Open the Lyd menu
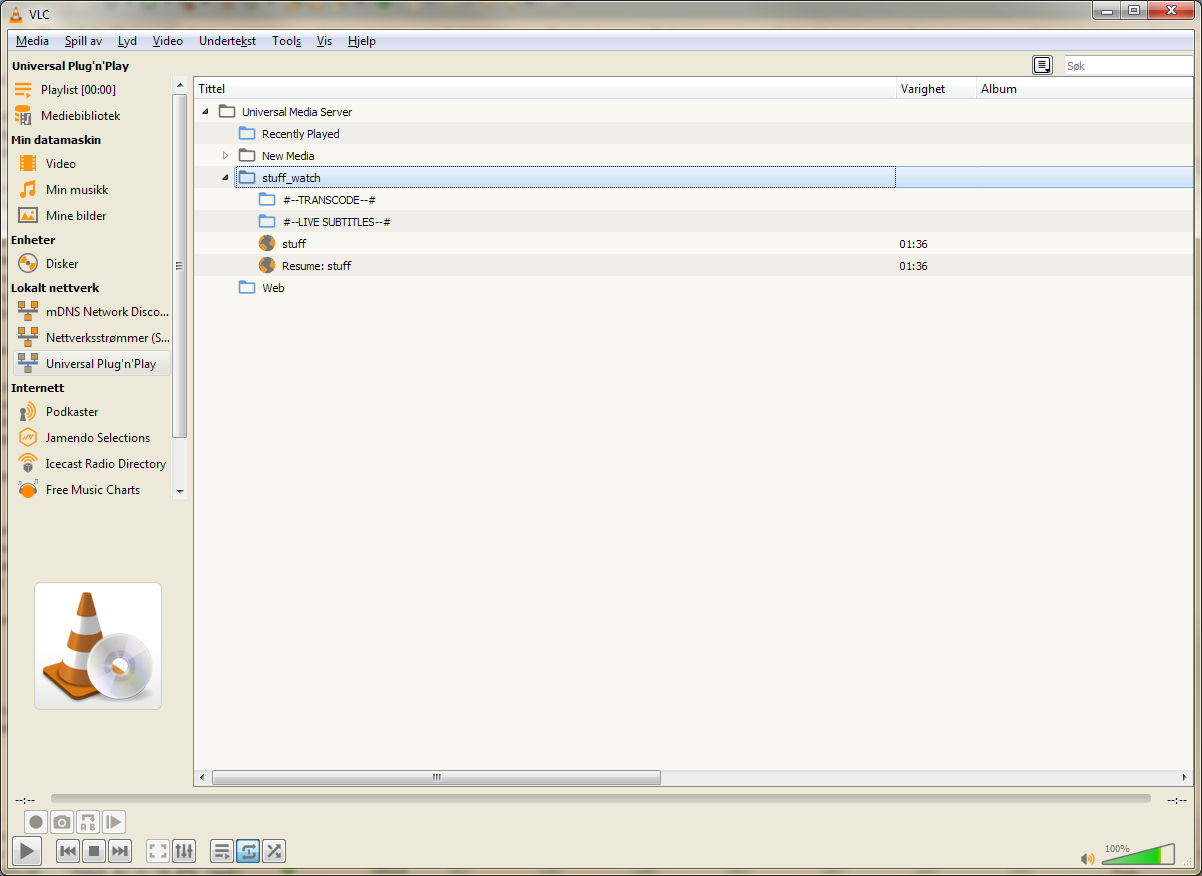This screenshot has width=1202, height=876. click(x=127, y=41)
